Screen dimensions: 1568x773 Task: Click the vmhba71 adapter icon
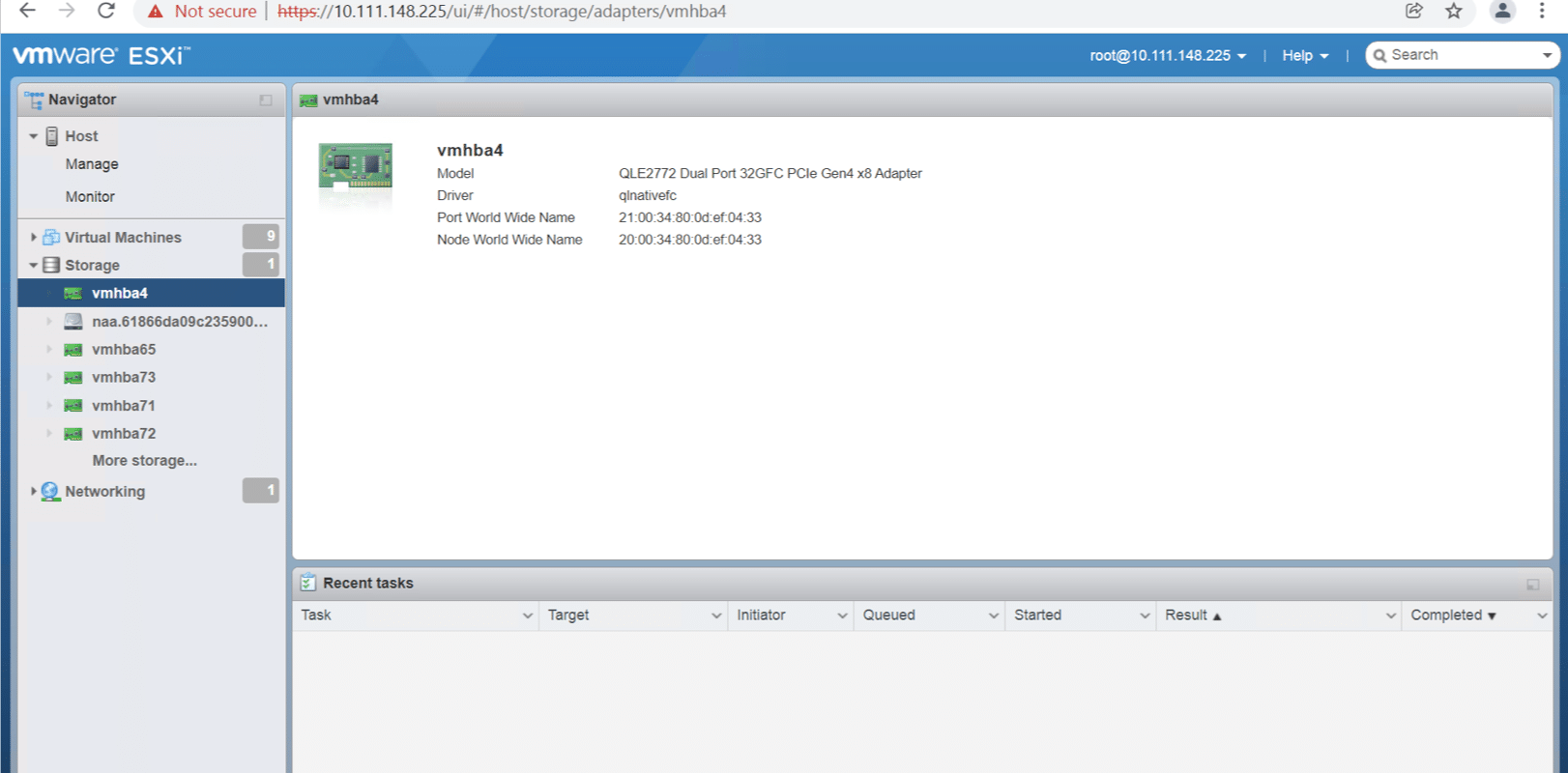(73, 406)
